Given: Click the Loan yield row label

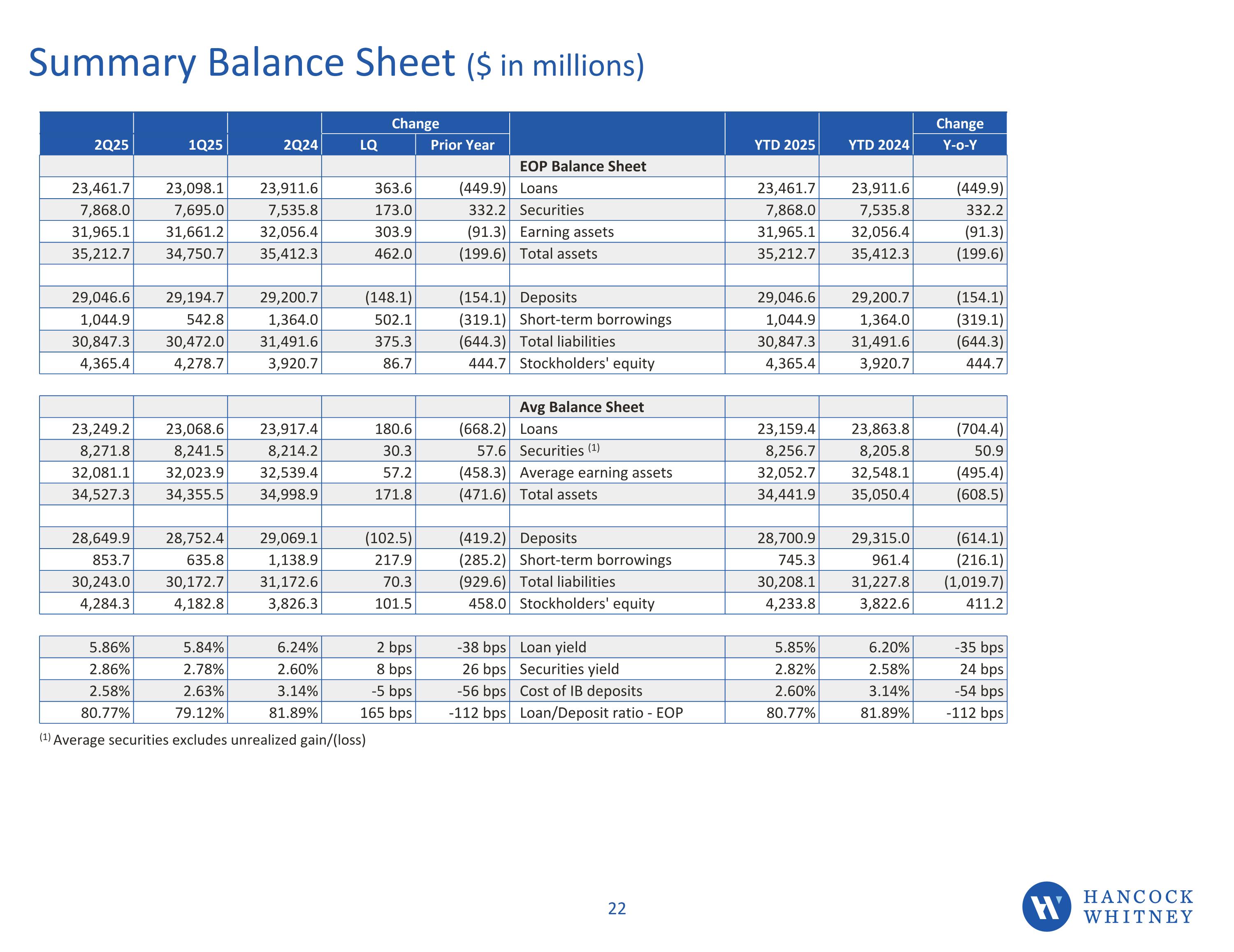Looking at the screenshot, I should 552,647.
